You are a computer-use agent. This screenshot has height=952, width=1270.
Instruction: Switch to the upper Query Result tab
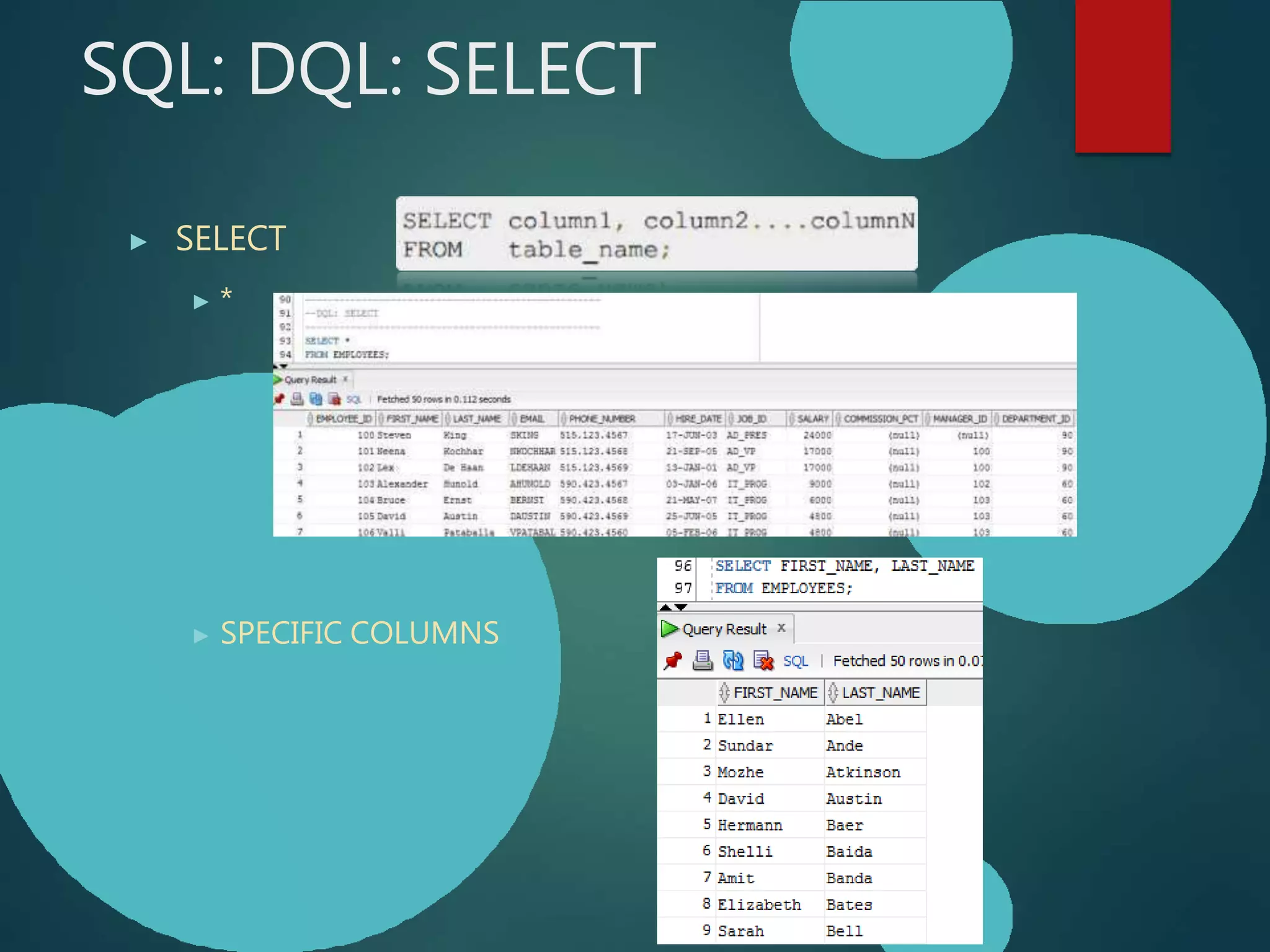310,379
